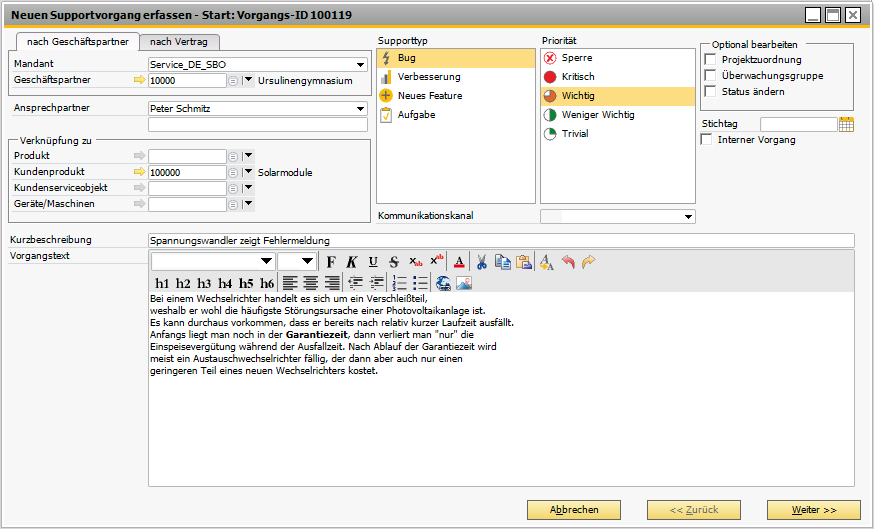Viewport: 874px width, 529px height.
Task: Click the undo arrow in editor toolbar
Action: [568, 262]
